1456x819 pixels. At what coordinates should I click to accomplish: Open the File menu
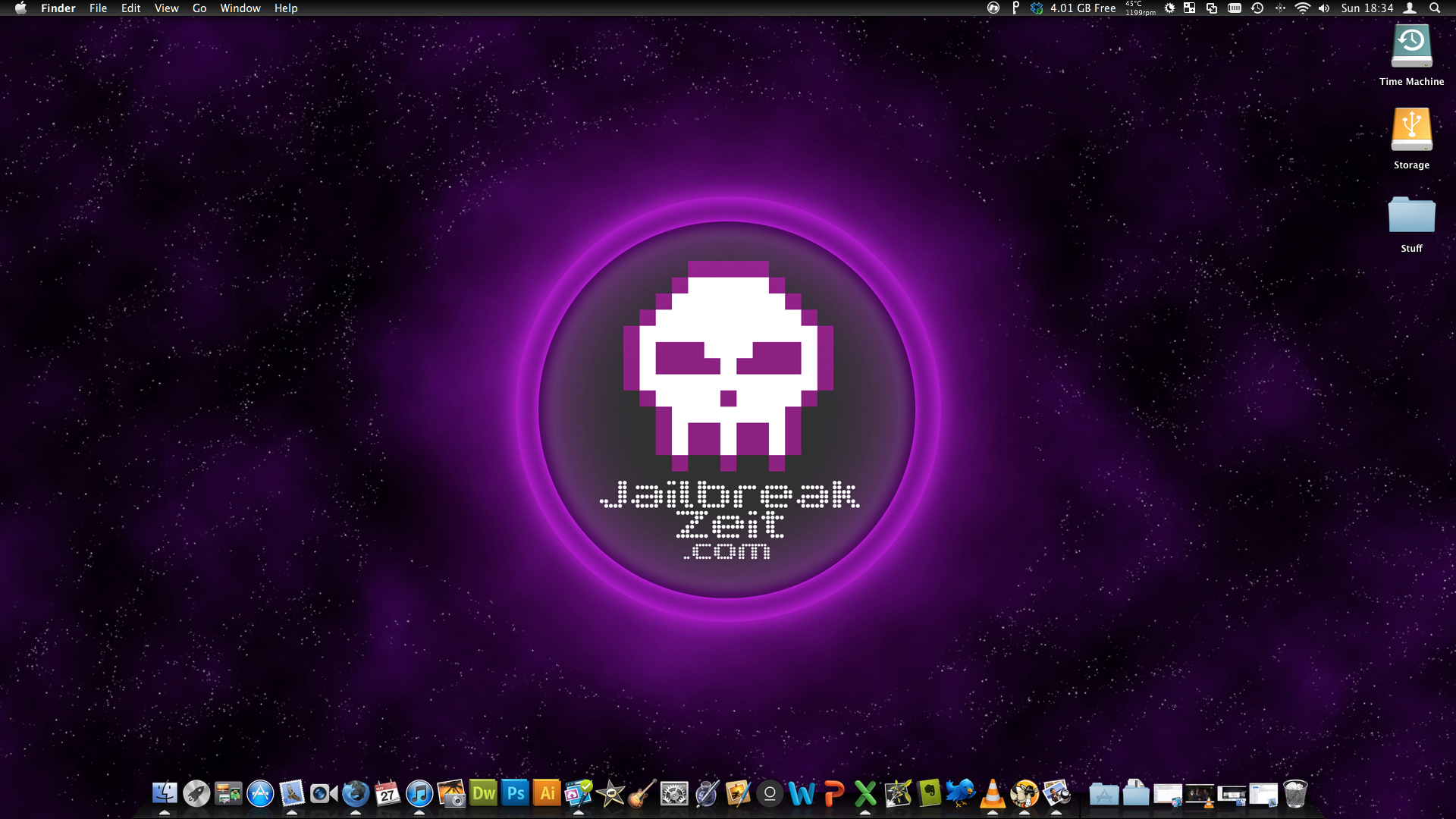pos(98,8)
